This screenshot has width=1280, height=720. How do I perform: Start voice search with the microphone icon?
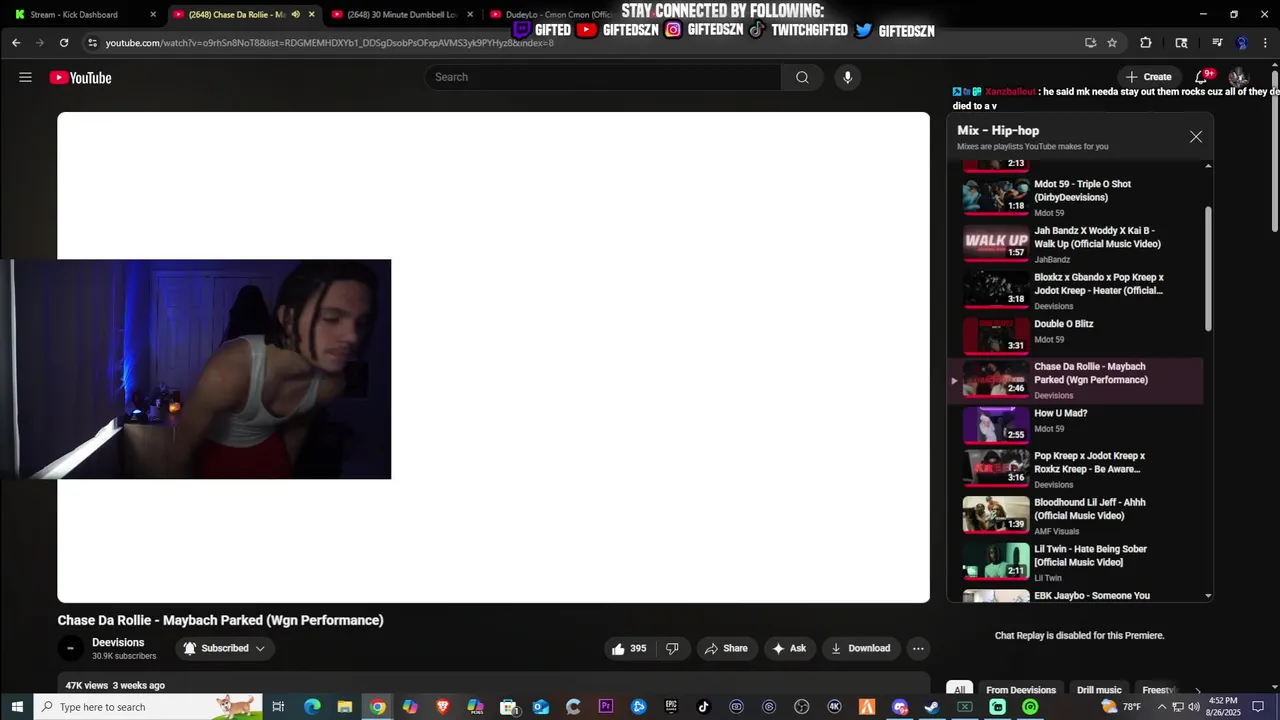[847, 77]
